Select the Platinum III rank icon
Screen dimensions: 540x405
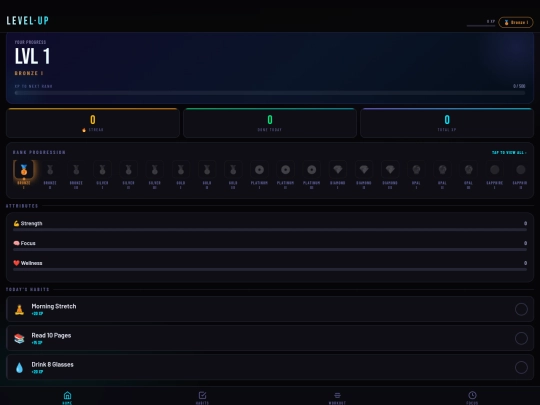(312, 169)
